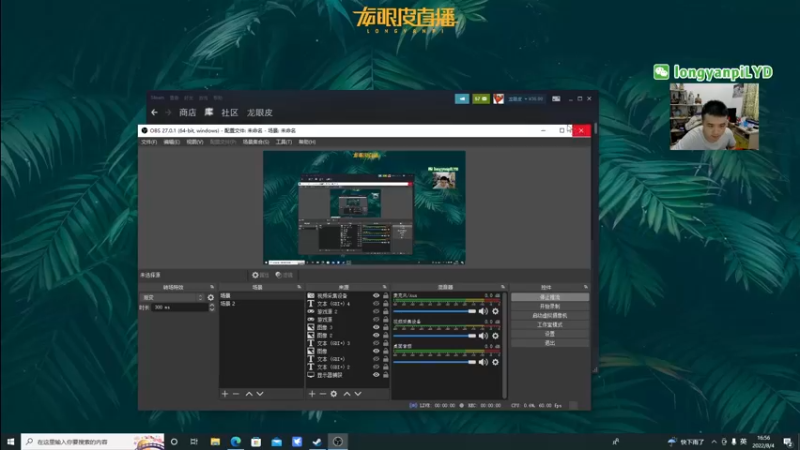Open scene transition settings gear icon
The image size is (800, 450).
[211, 297]
